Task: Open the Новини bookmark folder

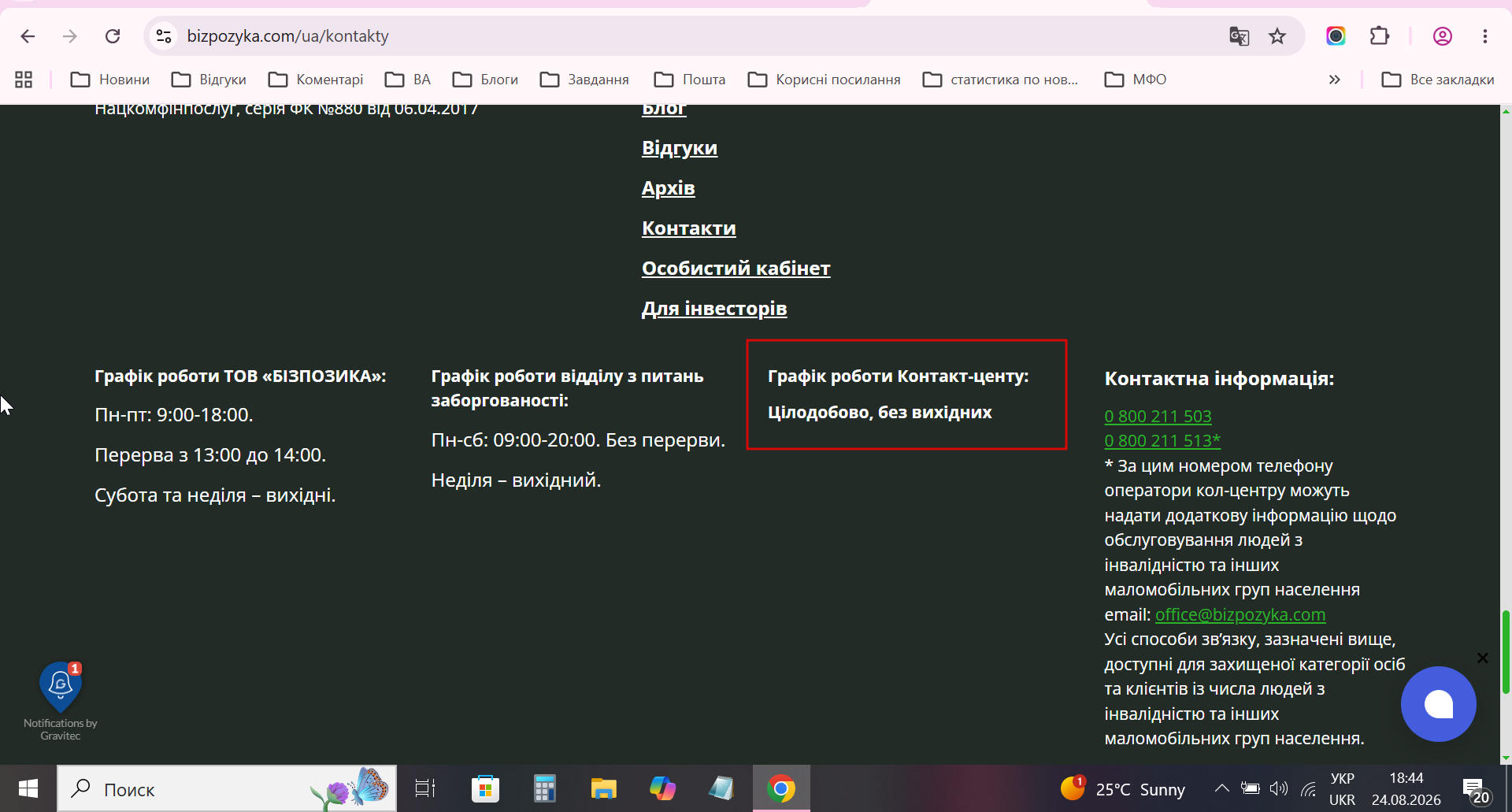Action: tap(110, 80)
